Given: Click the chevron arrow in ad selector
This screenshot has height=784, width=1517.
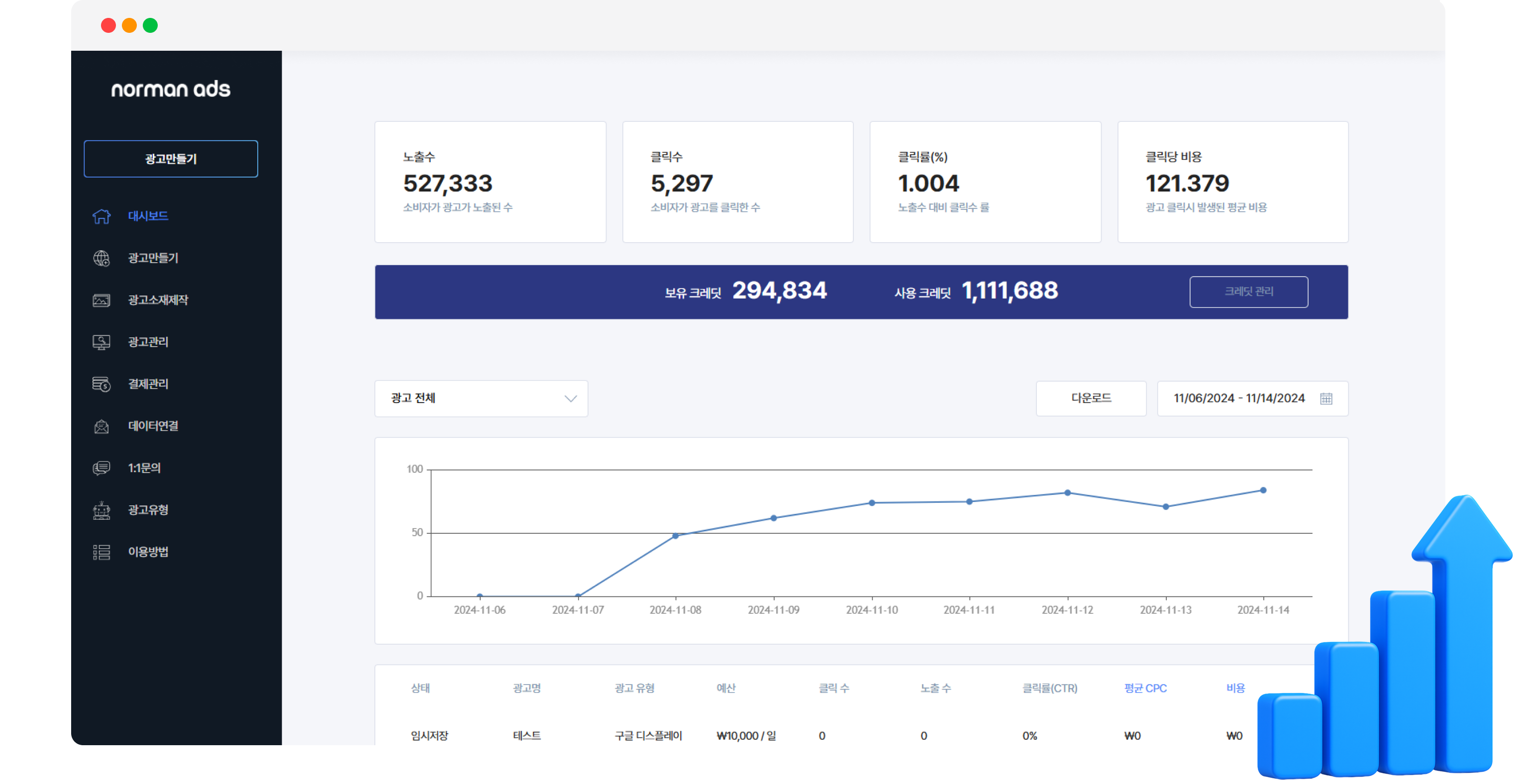Looking at the screenshot, I should coord(570,398).
